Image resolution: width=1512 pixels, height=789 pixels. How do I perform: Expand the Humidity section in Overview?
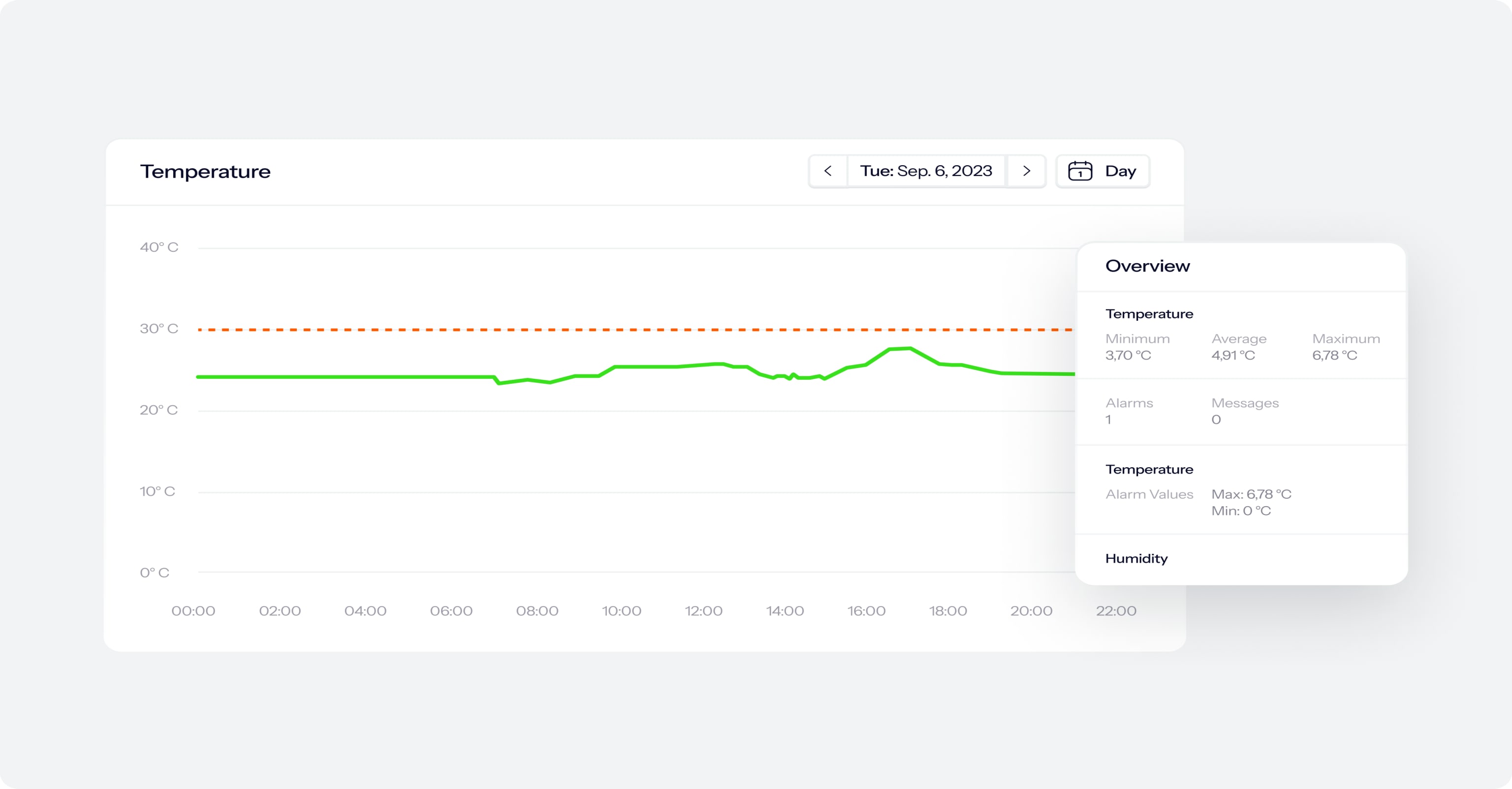click(x=1136, y=558)
